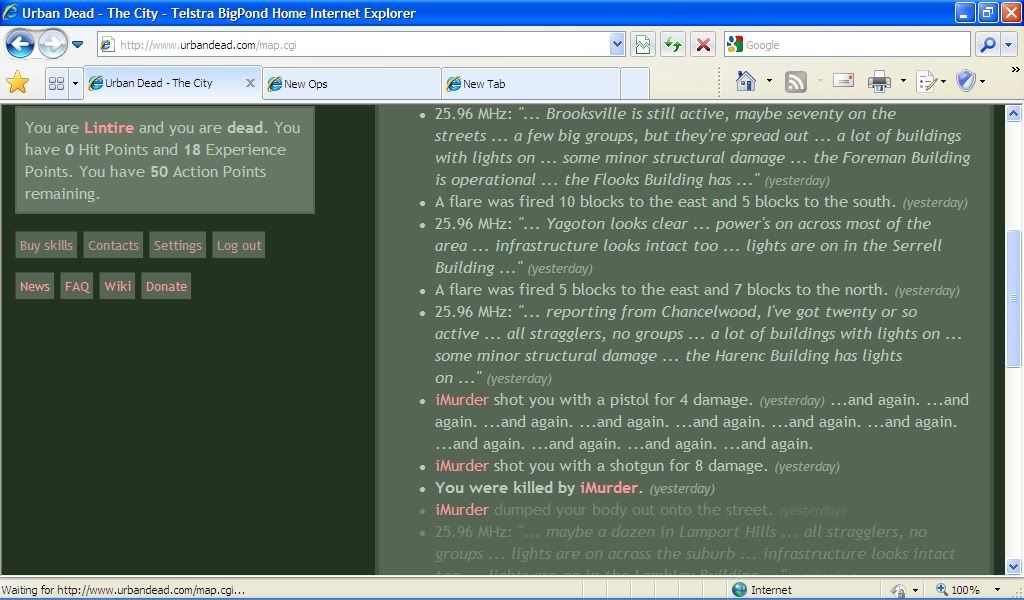Click the vertical scrollbar down arrow
This screenshot has width=1024, height=600.
point(1014,567)
